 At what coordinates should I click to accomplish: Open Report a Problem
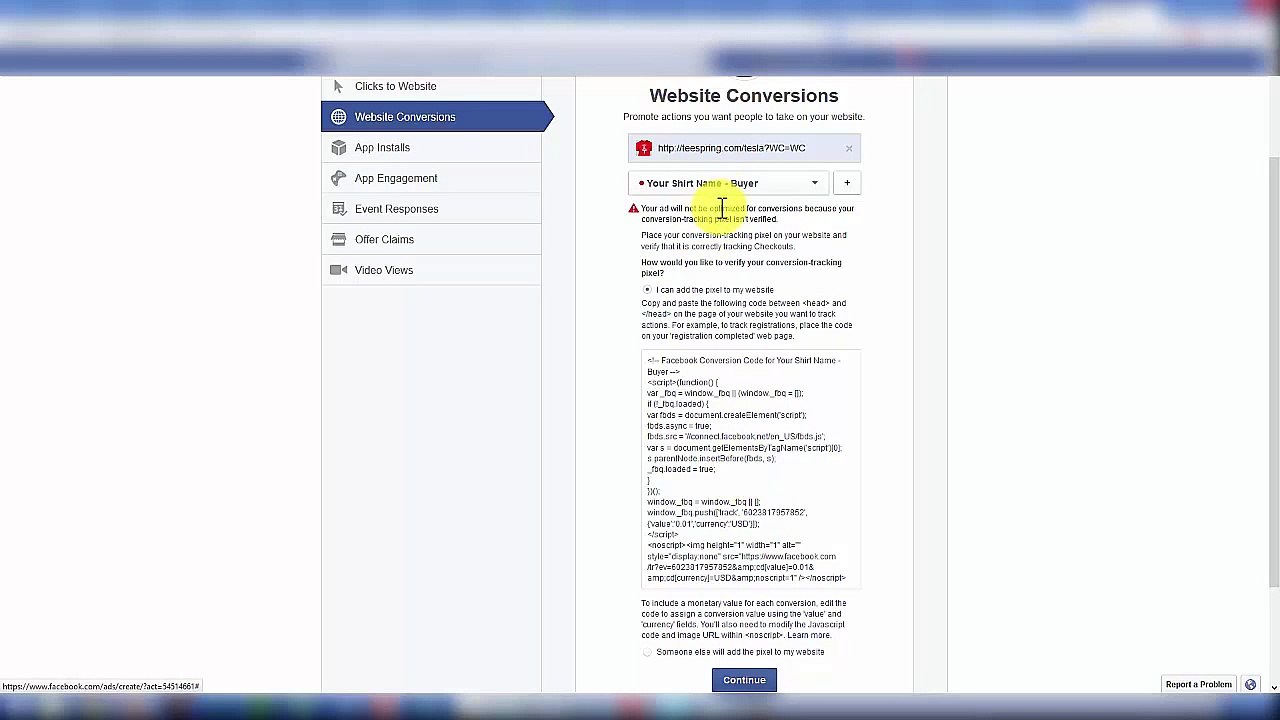click(1198, 685)
